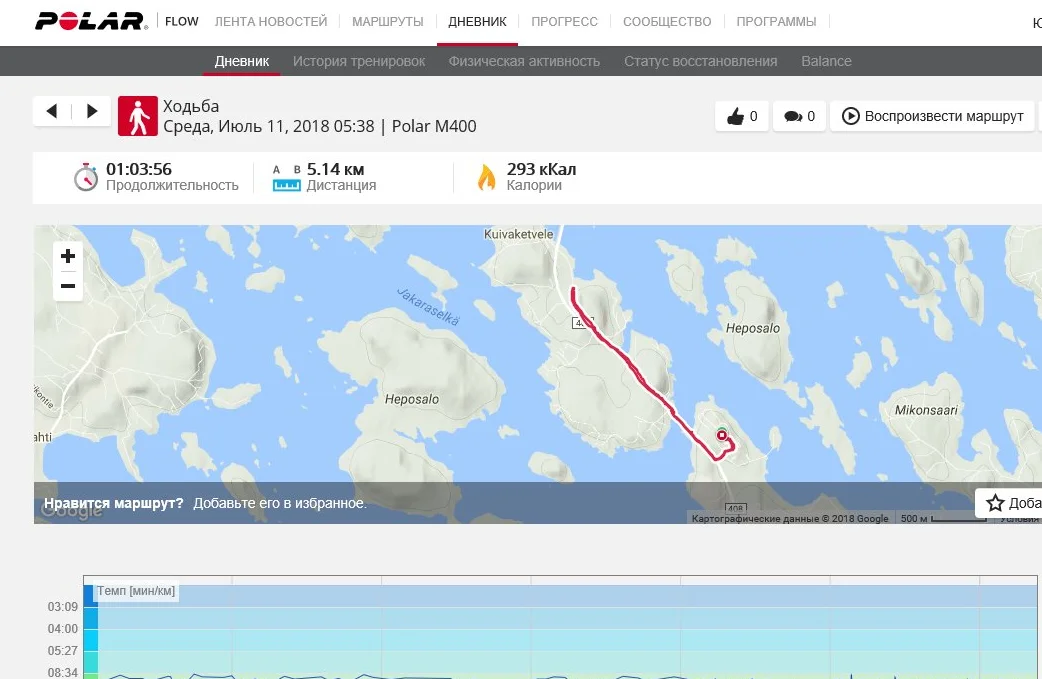Select ДНЕВНИК main menu item
Screen dimensions: 1042x679
477,22
